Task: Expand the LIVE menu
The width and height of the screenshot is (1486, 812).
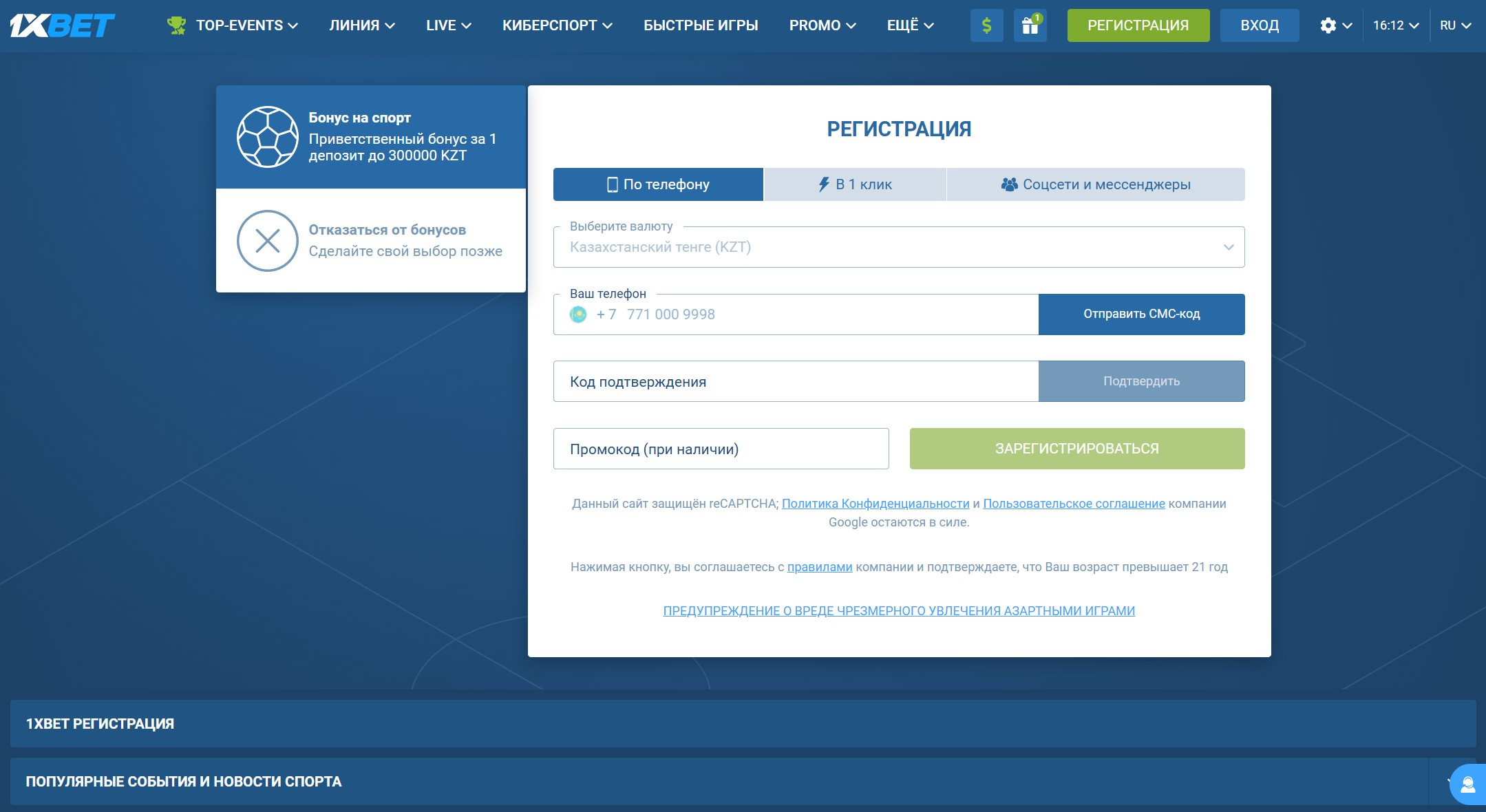Action: pos(448,25)
